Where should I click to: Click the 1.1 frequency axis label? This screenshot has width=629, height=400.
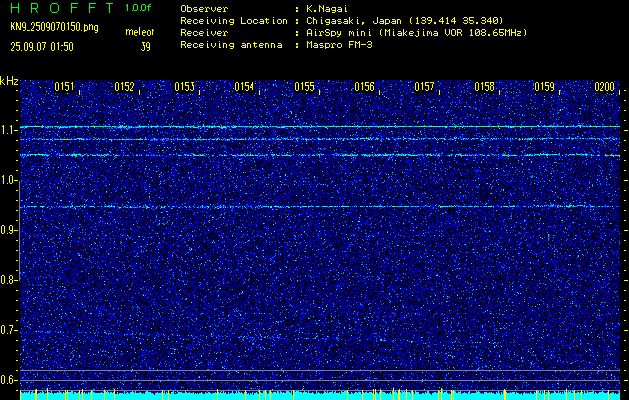(x=8, y=130)
